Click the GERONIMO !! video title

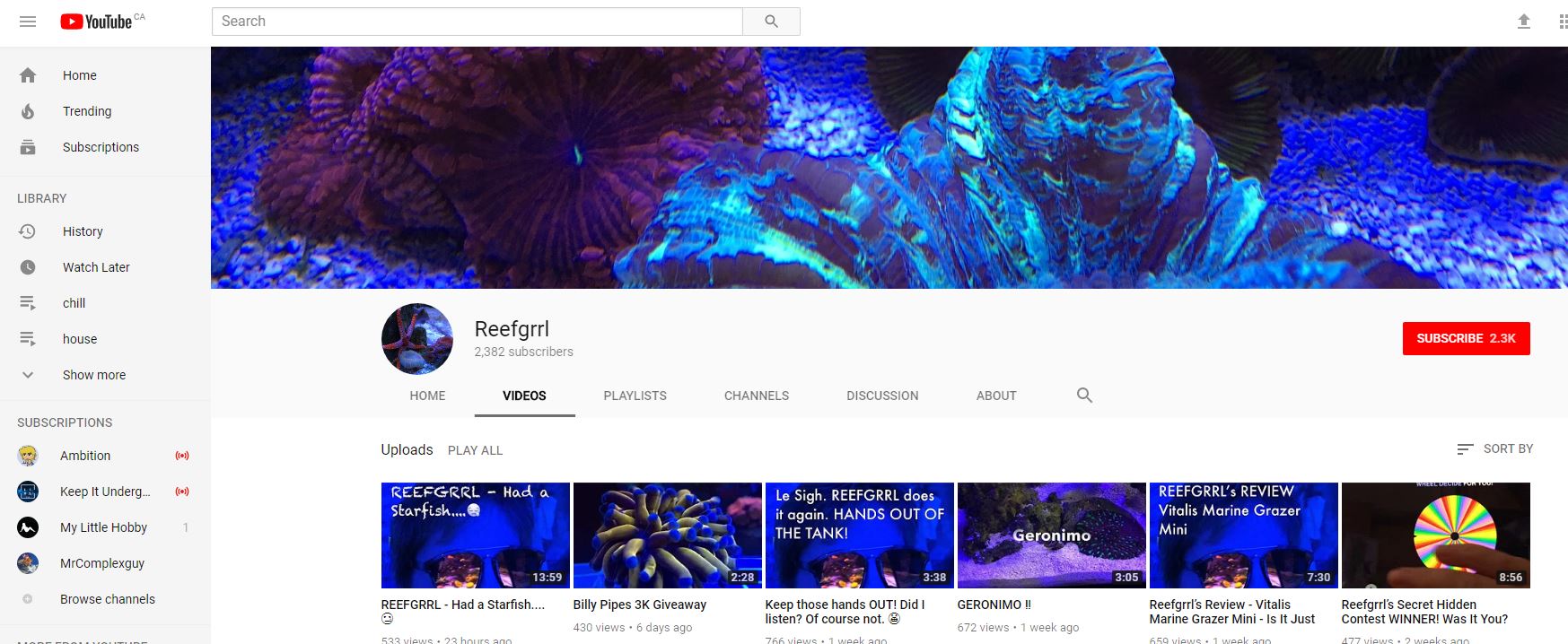[x=994, y=605]
